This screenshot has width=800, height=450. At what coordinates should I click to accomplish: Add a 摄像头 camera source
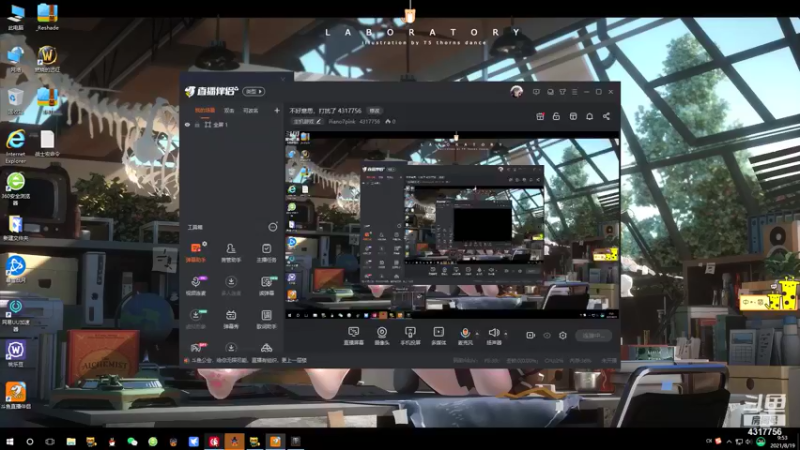382,336
